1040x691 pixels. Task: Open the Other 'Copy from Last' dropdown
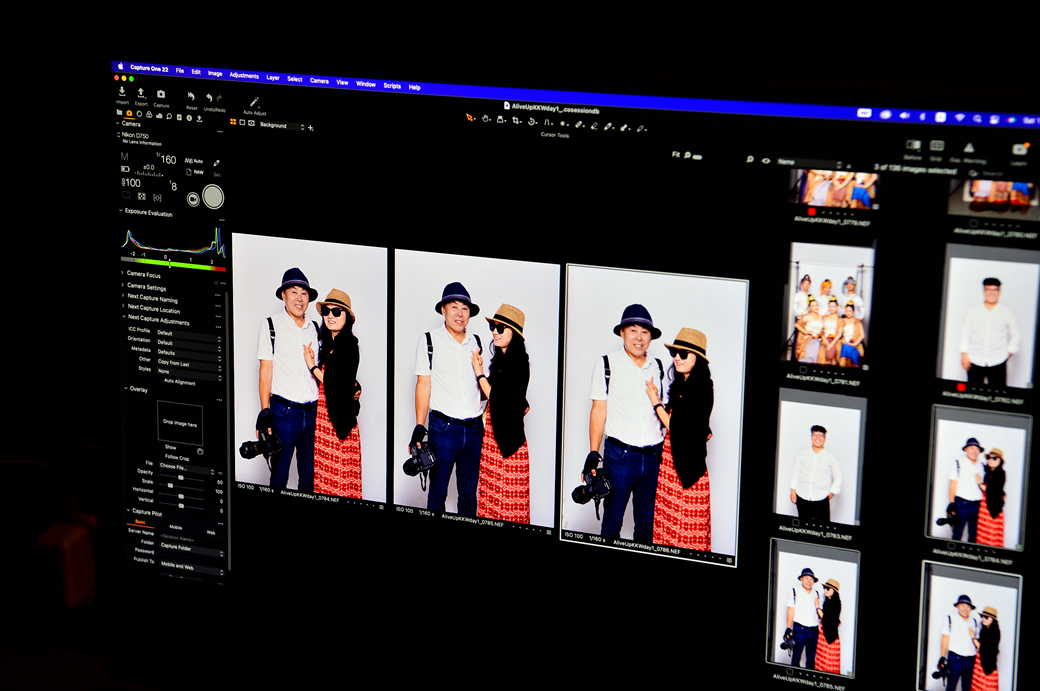(188, 364)
